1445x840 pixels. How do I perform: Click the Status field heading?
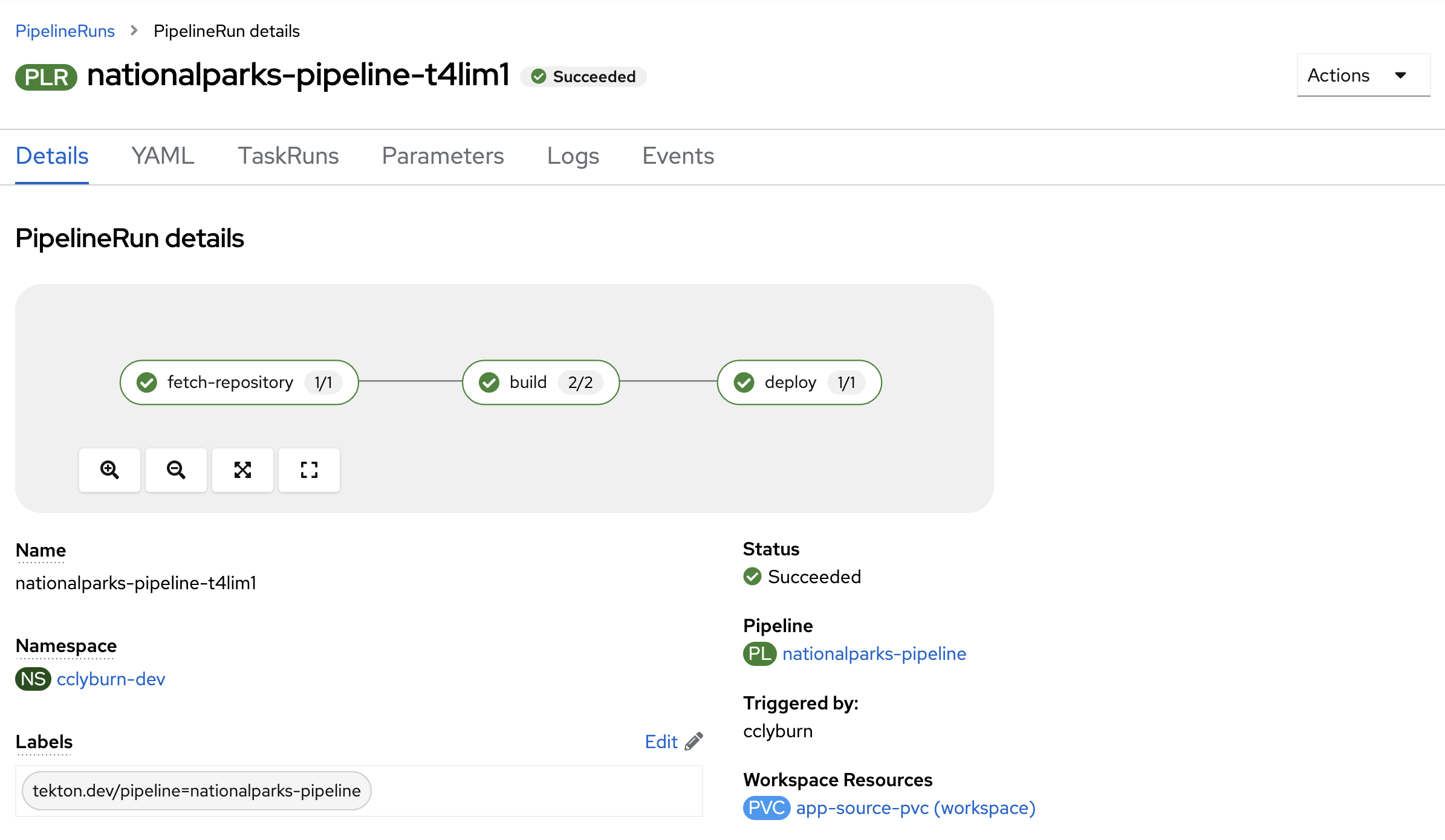point(771,549)
